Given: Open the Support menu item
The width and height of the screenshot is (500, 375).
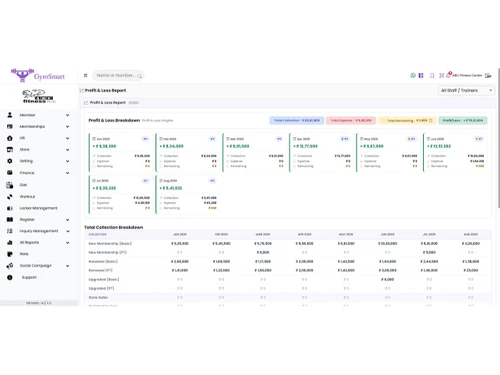Looking at the screenshot, I should pos(29,277).
